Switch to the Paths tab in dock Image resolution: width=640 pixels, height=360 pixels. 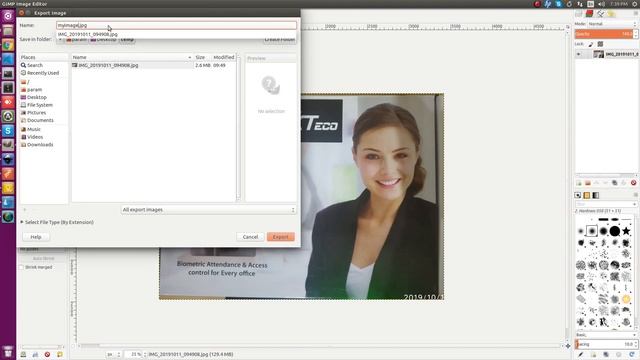click(x=600, y=14)
